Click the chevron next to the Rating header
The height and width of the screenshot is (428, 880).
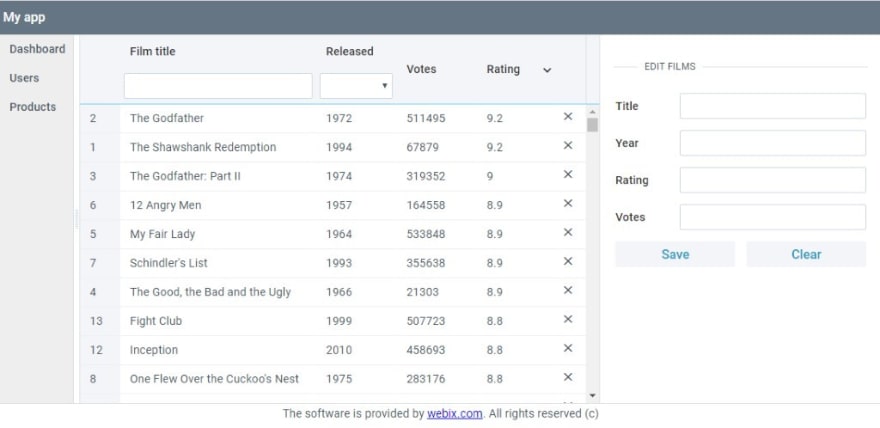[x=547, y=70]
